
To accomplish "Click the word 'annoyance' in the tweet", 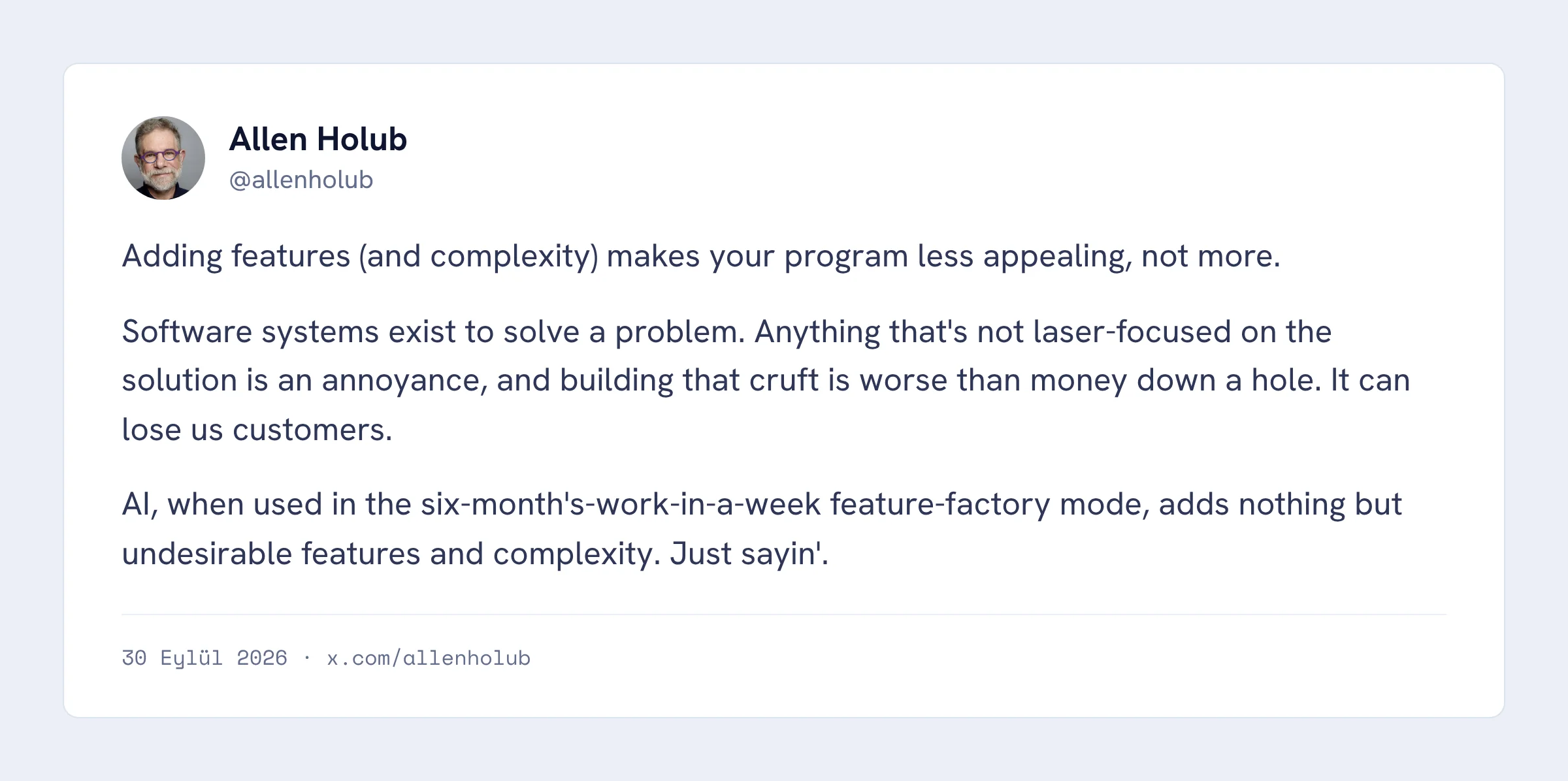I will point(401,381).
